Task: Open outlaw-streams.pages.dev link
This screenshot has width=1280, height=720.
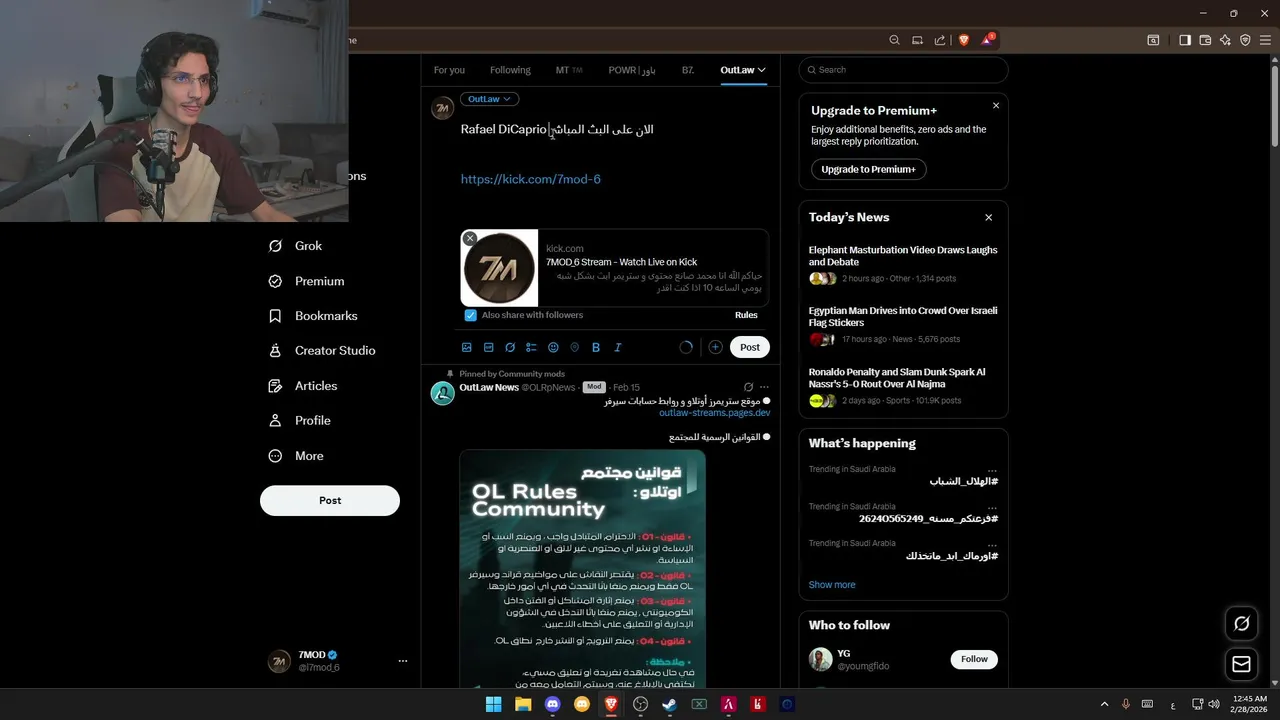Action: [715, 413]
